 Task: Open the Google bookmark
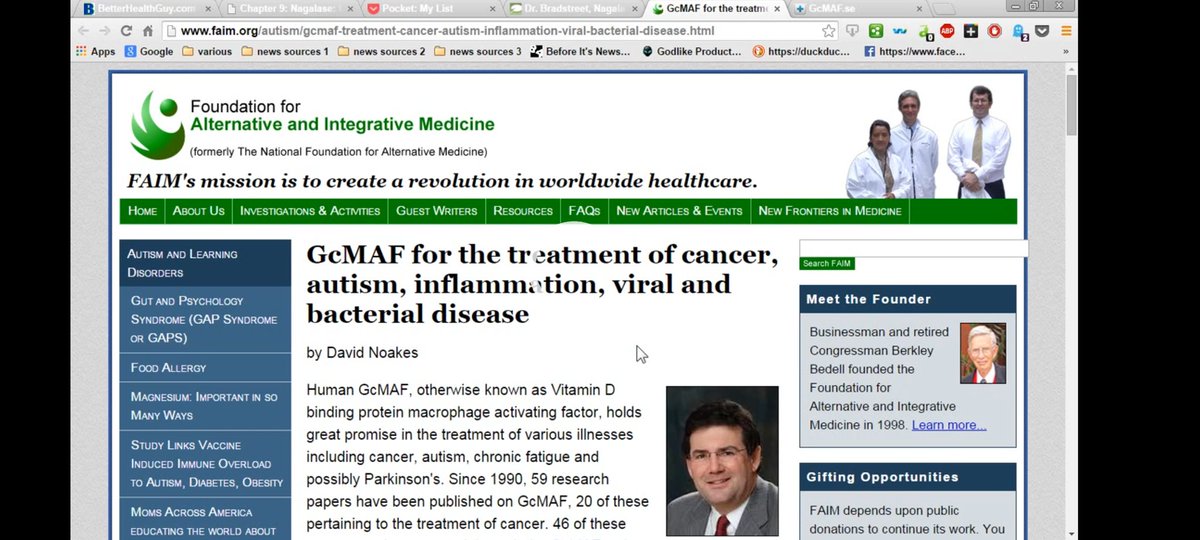[149, 51]
